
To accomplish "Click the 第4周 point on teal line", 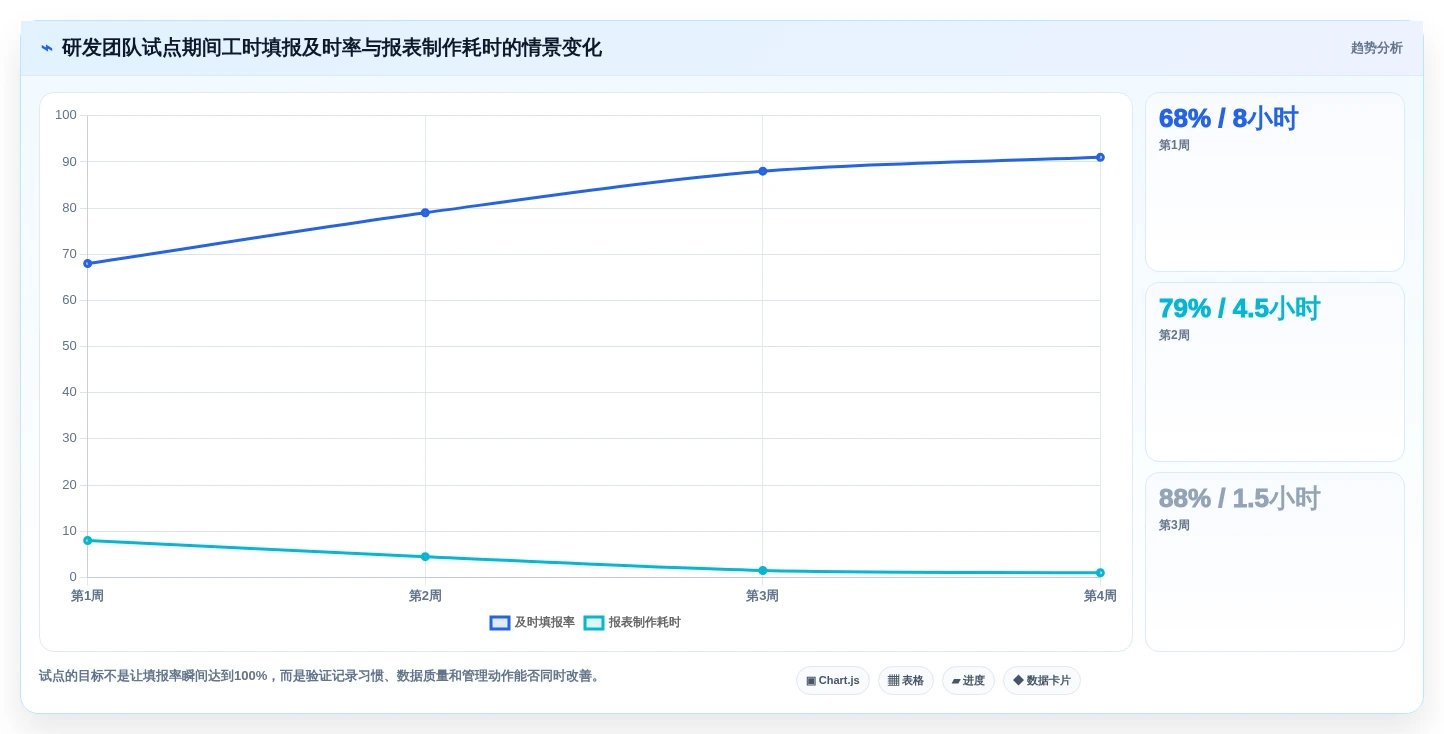I will tap(1100, 573).
